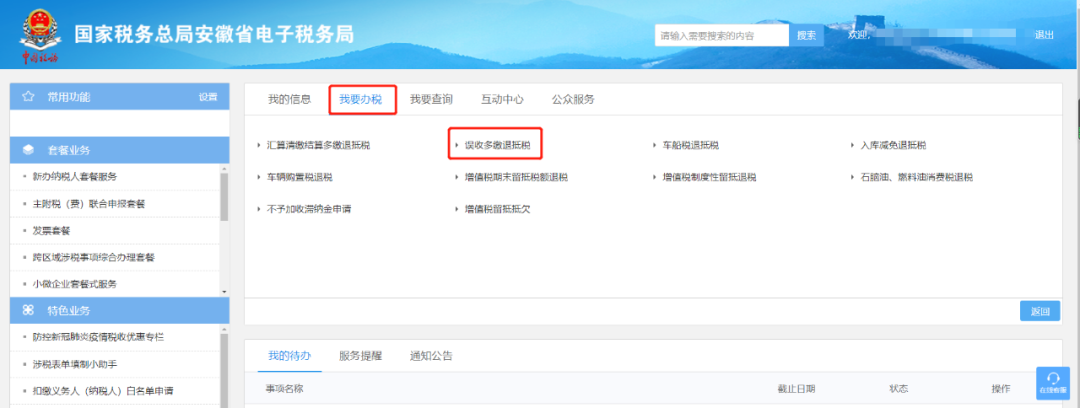Image resolution: width=1080 pixels, height=408 pixels.
Task: Open 设置 for 常用功能
Action: click(208, 97)
